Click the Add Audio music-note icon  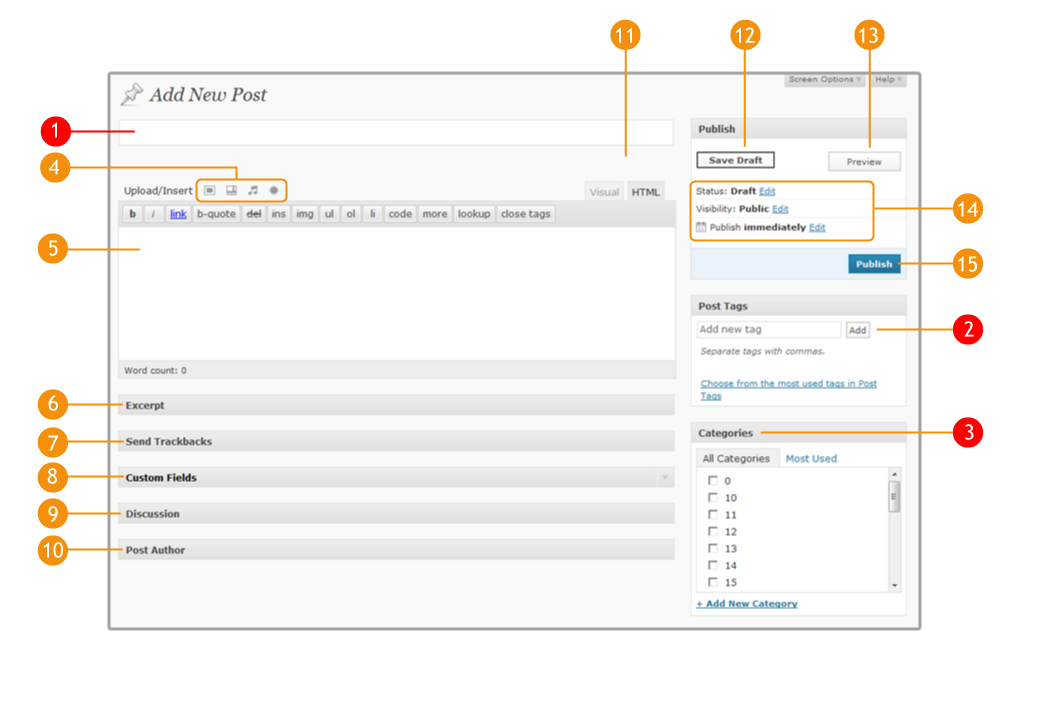[x=252, y=190]
